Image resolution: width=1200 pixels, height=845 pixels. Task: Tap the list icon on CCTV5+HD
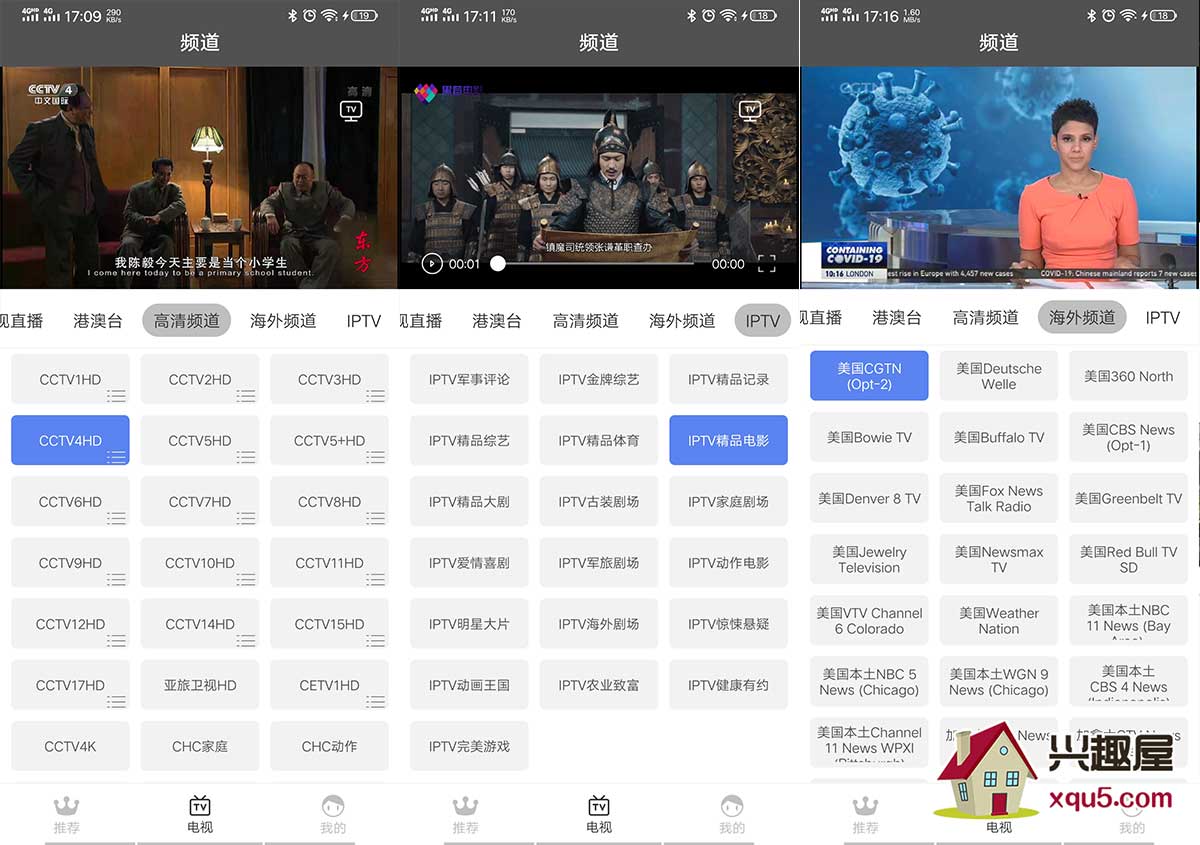(x=376, y=457)
